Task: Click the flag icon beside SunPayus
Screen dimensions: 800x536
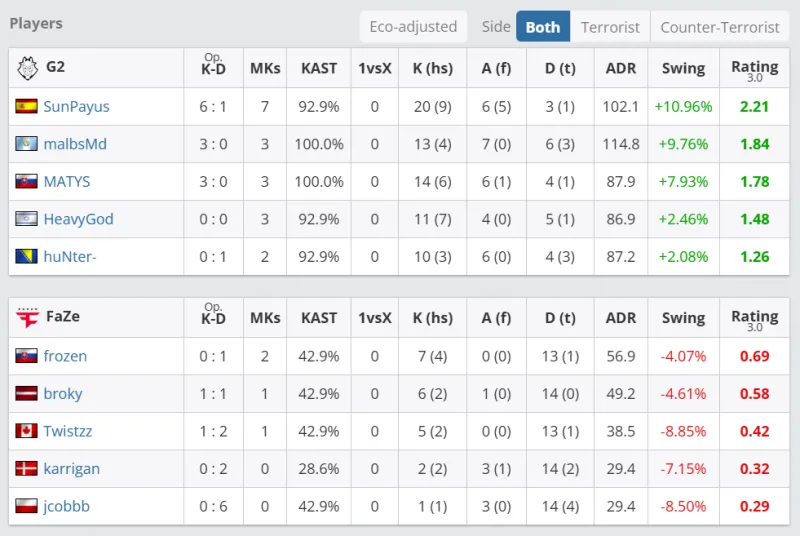Action: (x=26, y=106)
